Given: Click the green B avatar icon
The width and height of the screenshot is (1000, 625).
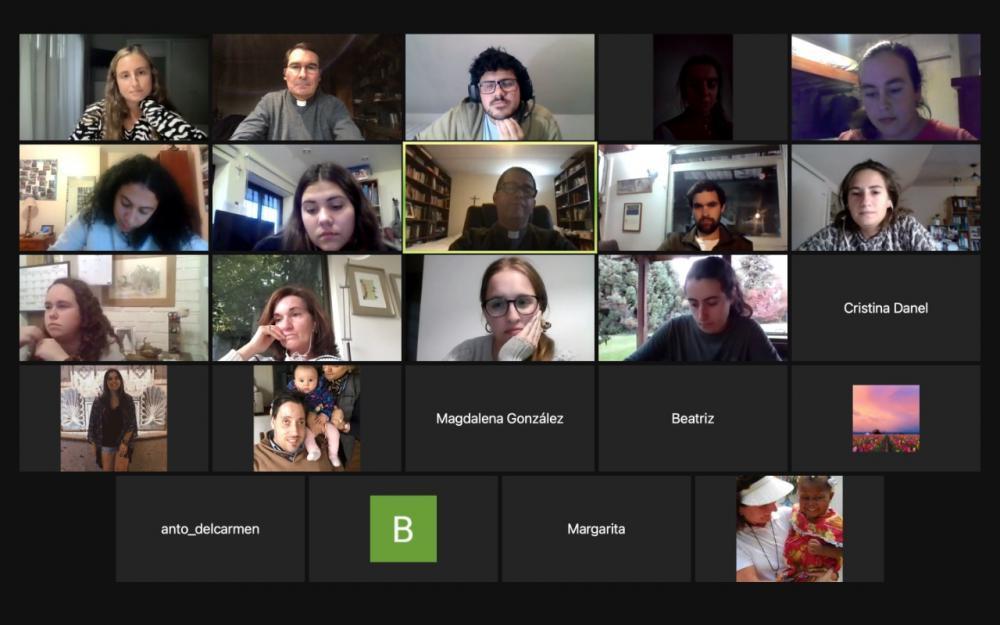Looking at the screenshot, I should tap(403, 529).
